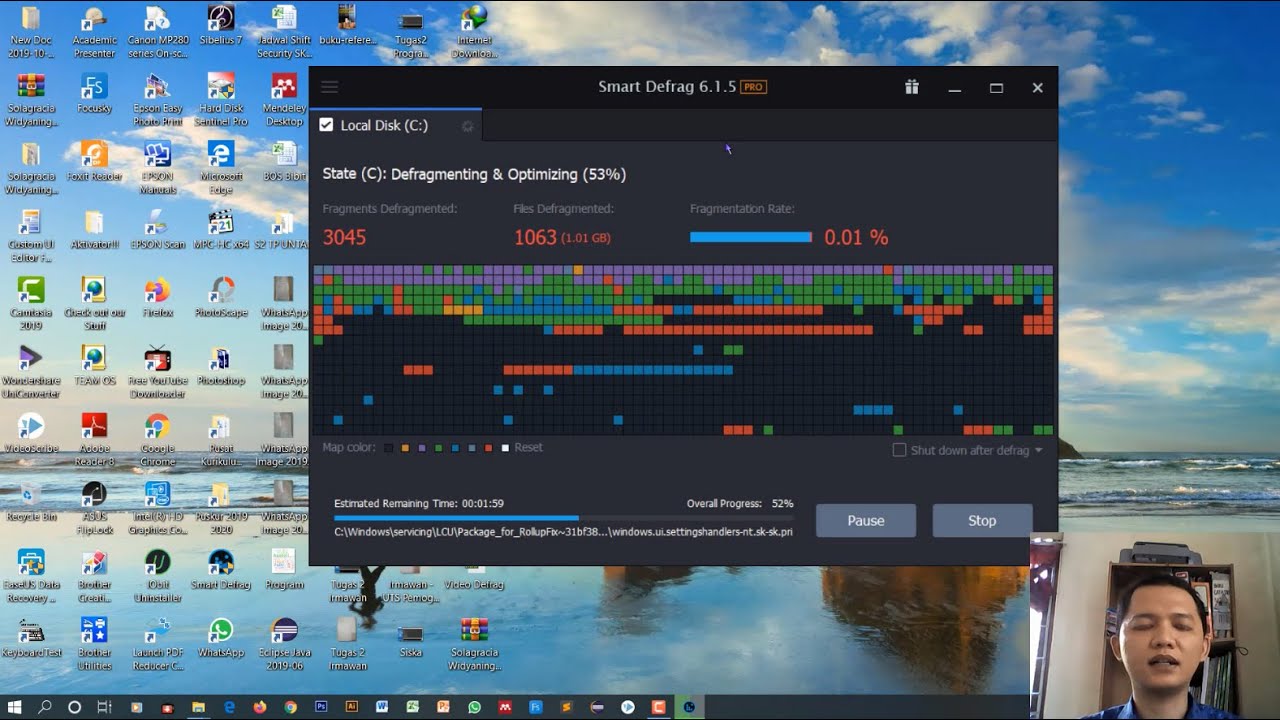The image size is (1280, 720).
Task: Reset the map colors
Action: pos(528,447)
